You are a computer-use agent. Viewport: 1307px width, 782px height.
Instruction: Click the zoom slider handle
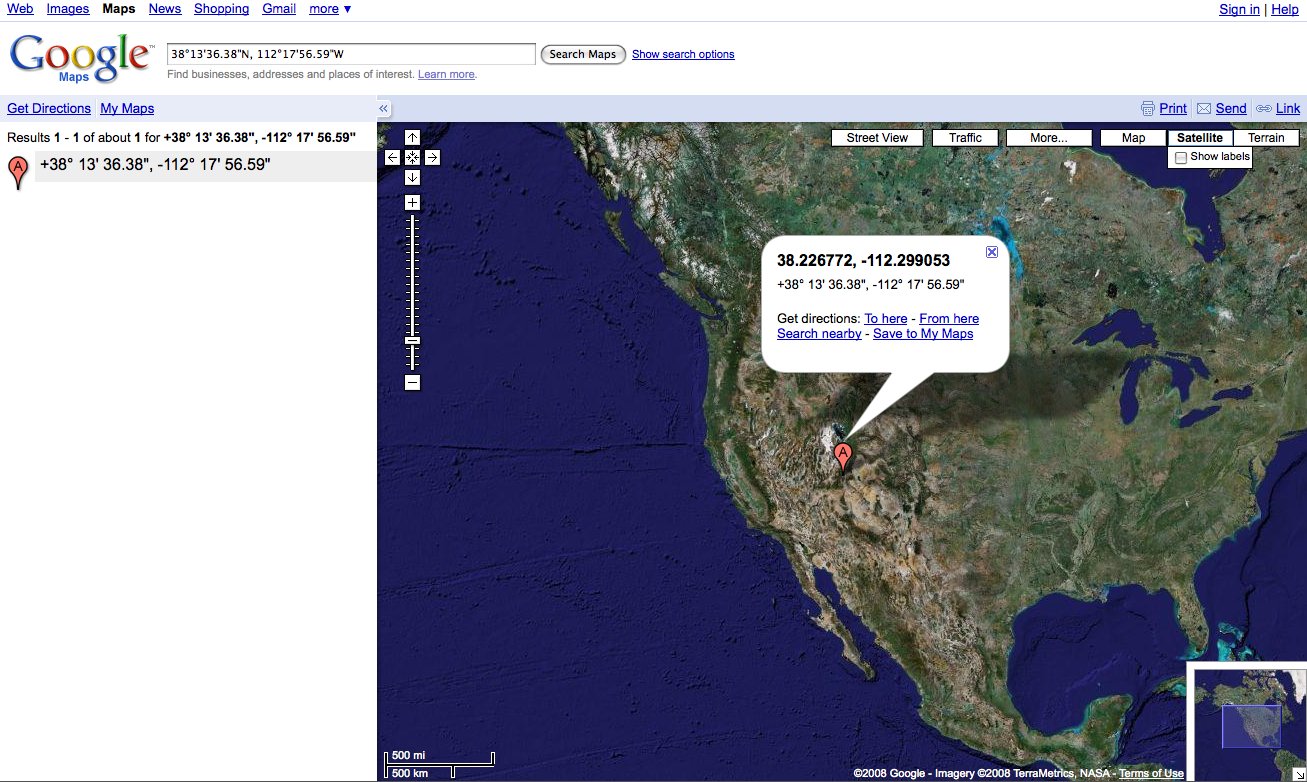tap(412, 340)
